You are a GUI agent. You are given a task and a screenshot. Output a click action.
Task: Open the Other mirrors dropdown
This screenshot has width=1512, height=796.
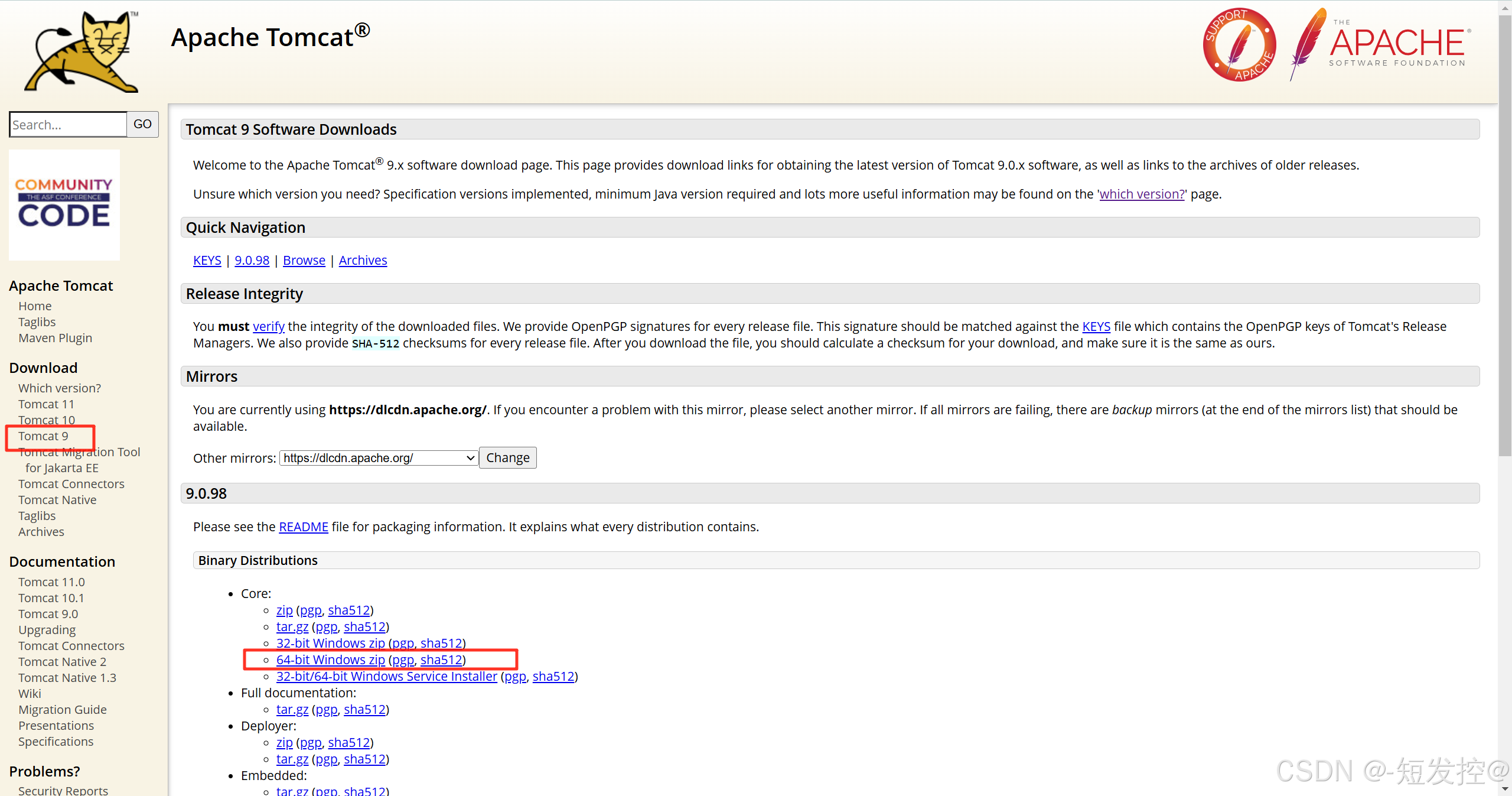[x=378, y=457]
